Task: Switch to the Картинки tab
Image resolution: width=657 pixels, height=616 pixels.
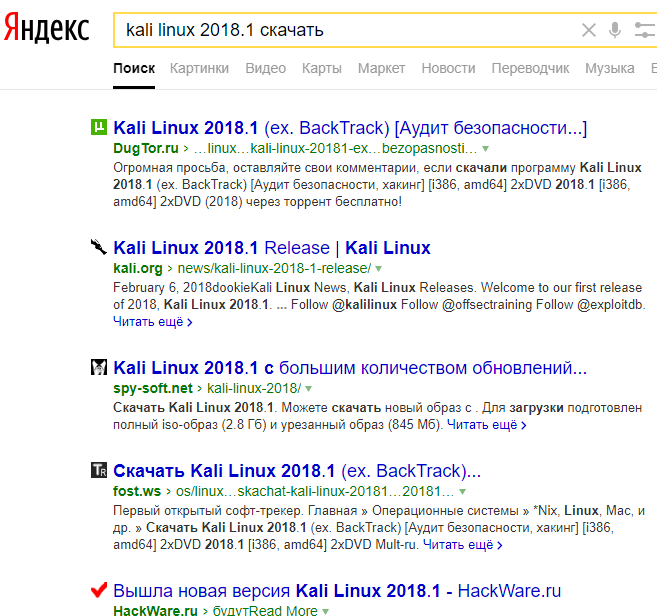Action: (199, 68)
